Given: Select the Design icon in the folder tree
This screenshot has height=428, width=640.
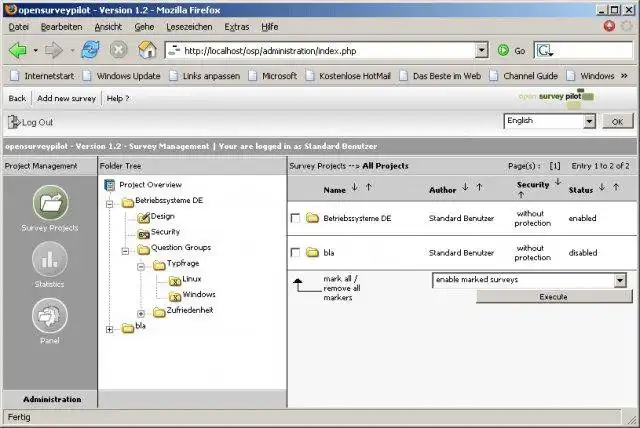Looking at the screenshot, I should [143, 217].
